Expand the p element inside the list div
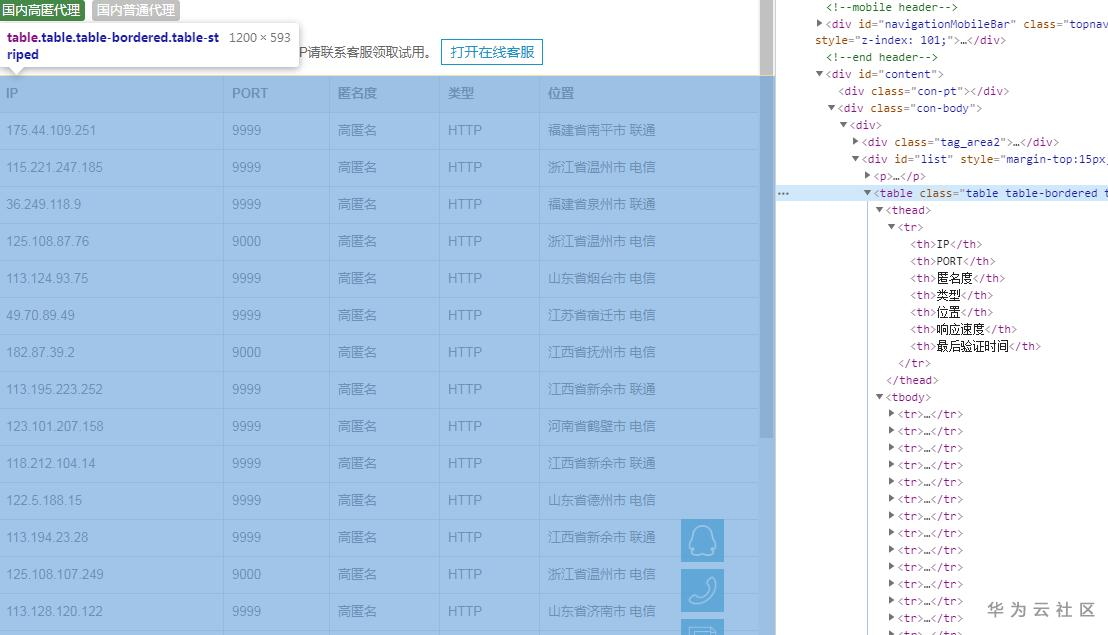Screen dimensions: 1108x635 (868, 176)
